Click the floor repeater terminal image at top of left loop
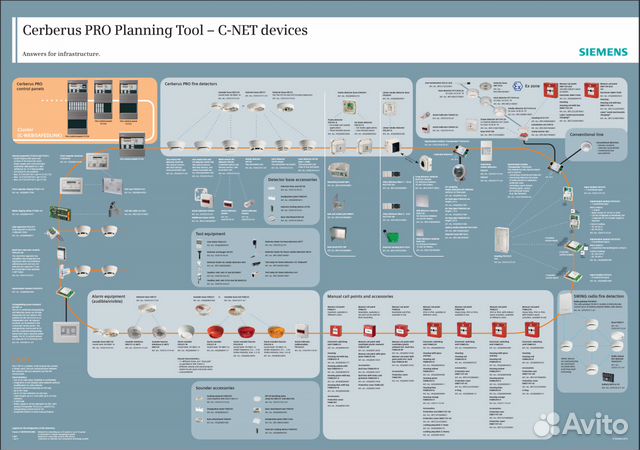Image resolution: width=640 pixels, height=450 pixels. 97,162
